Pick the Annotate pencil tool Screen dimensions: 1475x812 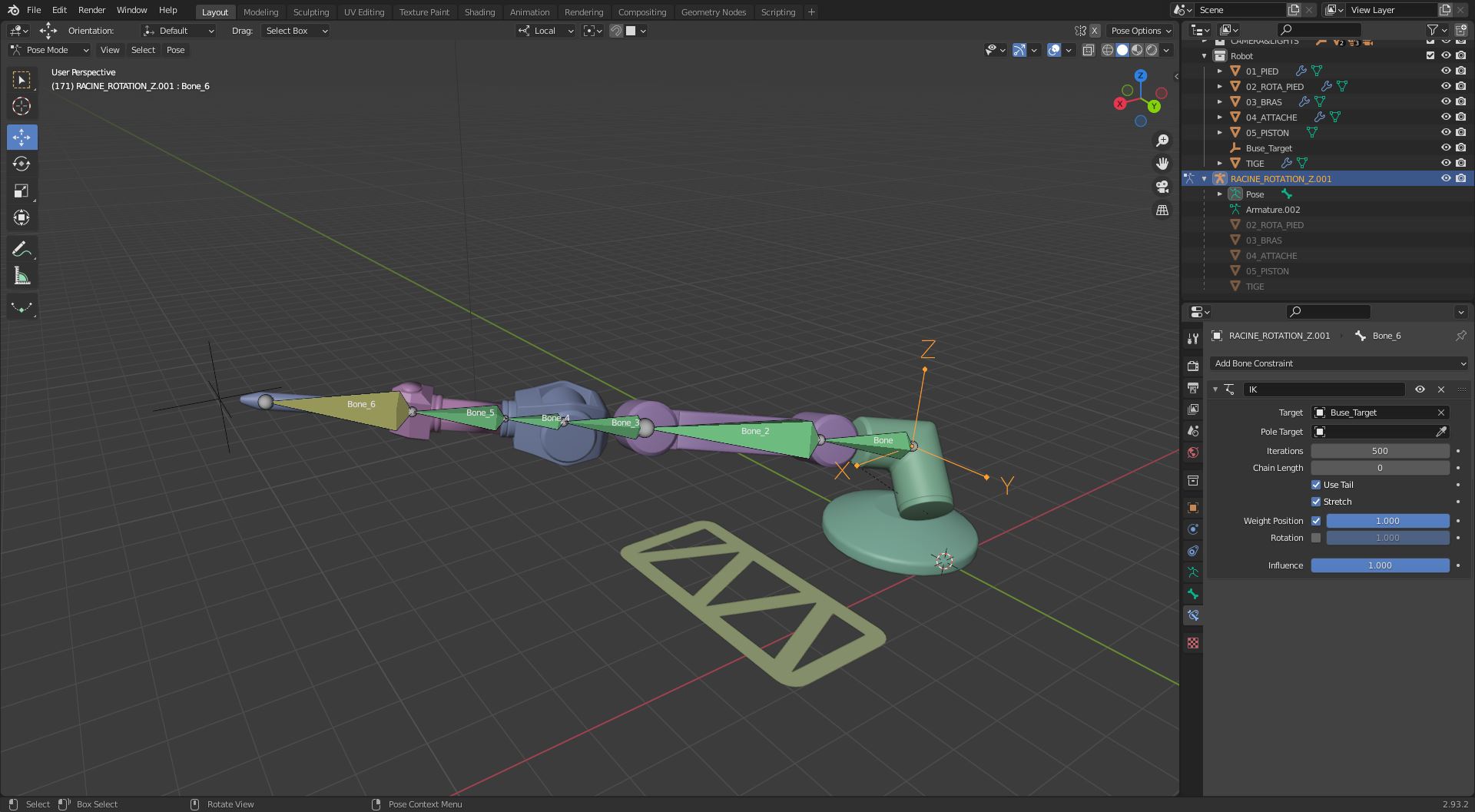tap(22, 250)
